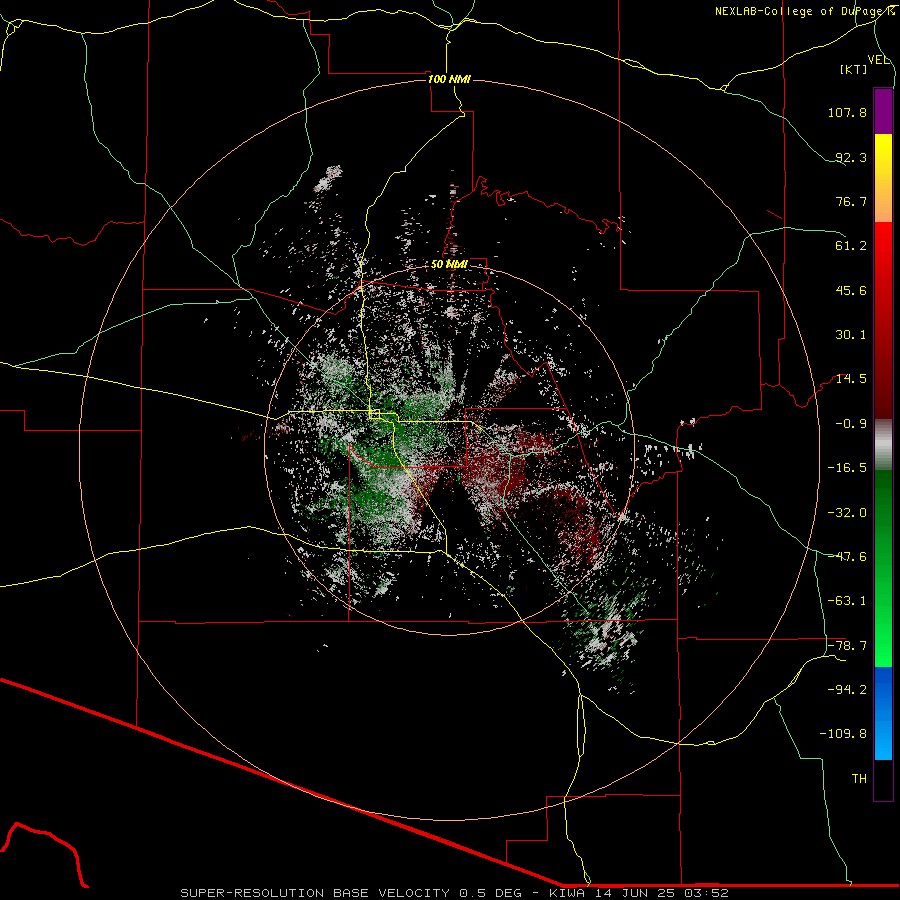Click the -16.5 velocity scale value

847,468
